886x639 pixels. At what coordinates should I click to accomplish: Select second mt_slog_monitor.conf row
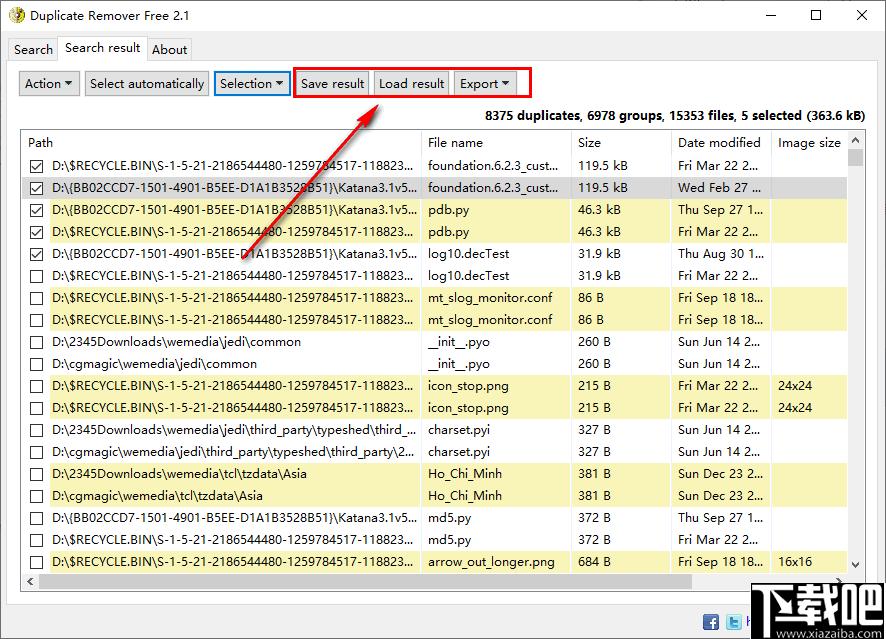click(x=434, y=320)
